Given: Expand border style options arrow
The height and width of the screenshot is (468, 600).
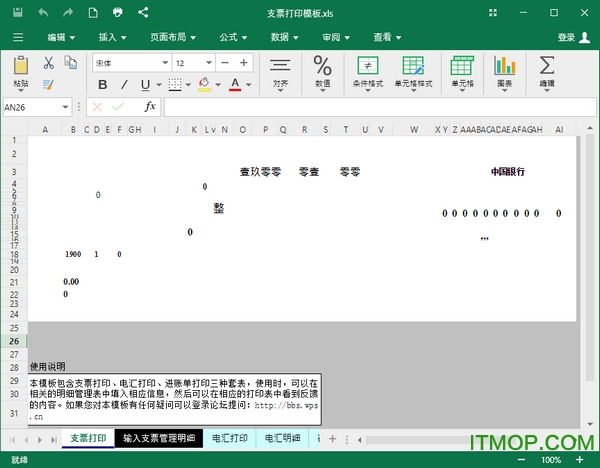Looking at the screenshot, I should [188, 85].
